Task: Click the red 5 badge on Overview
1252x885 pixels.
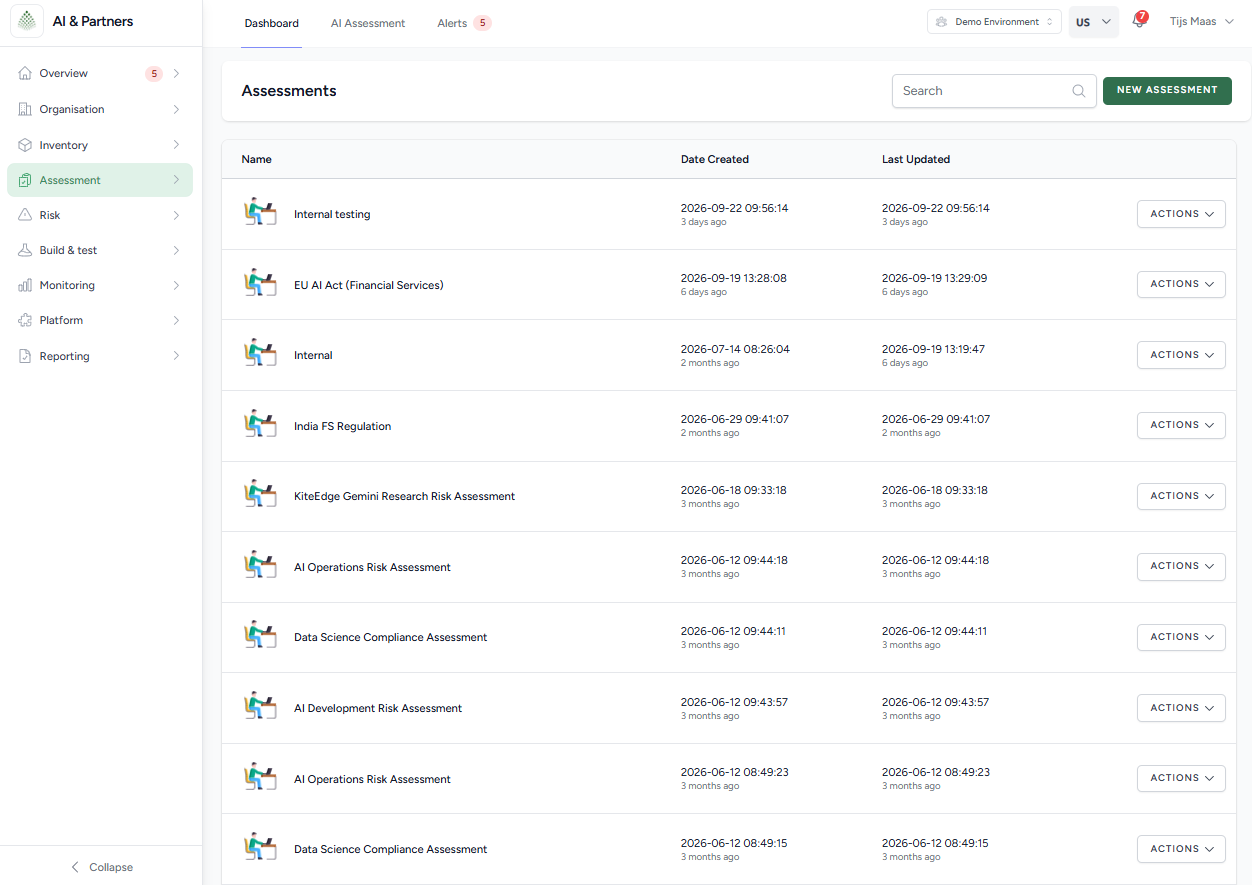Action: point(154,73)
